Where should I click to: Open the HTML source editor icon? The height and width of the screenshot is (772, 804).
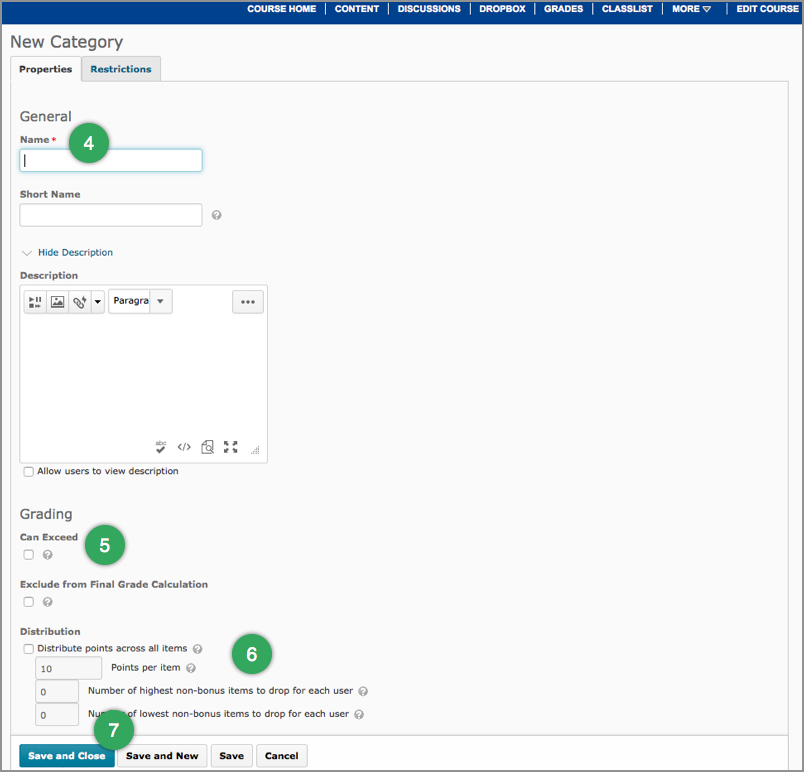[x=184, y=447]
